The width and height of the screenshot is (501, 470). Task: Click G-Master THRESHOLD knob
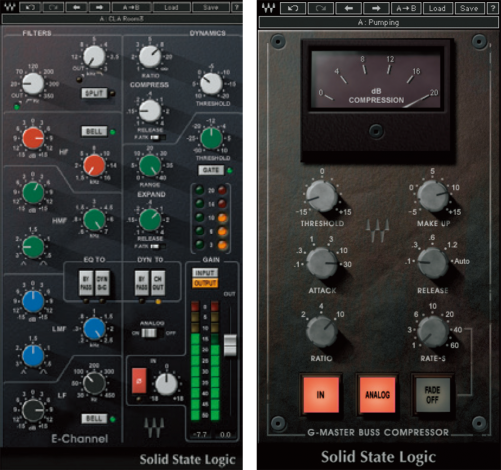(x=322, y=196)
